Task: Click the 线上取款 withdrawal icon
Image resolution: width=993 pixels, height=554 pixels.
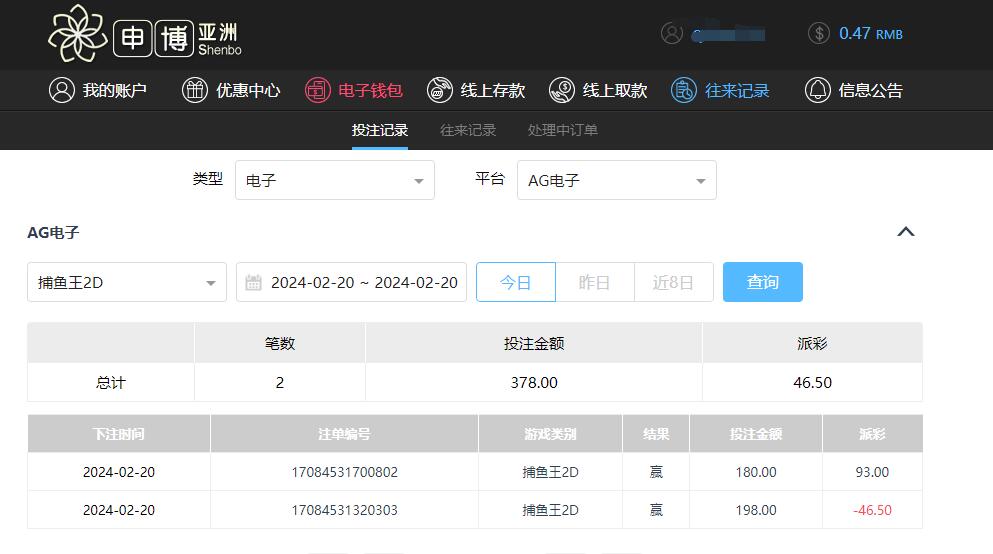Action: 562,90
